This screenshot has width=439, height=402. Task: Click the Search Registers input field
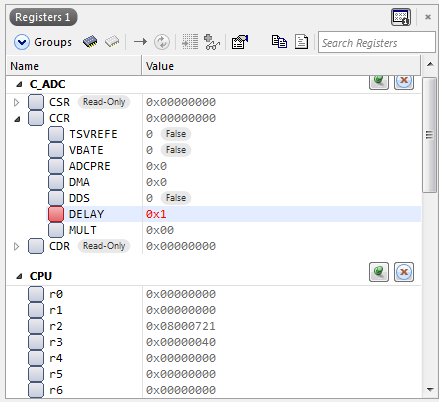[x=377, y=42]
